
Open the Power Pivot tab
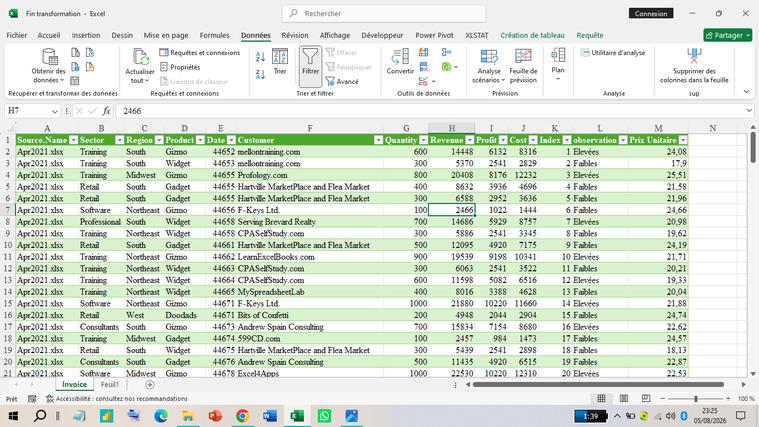click(434, 35)
